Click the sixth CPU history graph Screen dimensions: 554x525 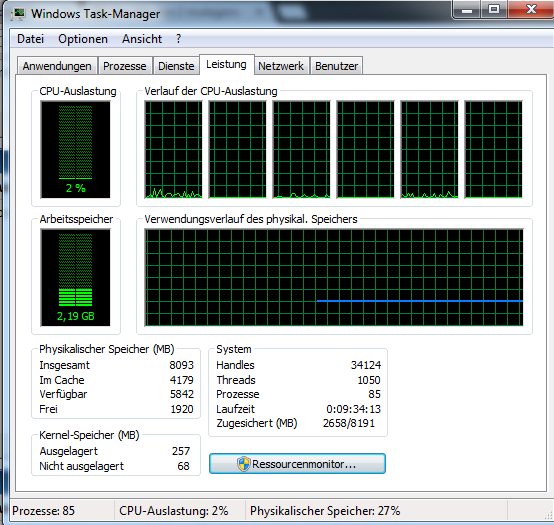tap(493, 149)
